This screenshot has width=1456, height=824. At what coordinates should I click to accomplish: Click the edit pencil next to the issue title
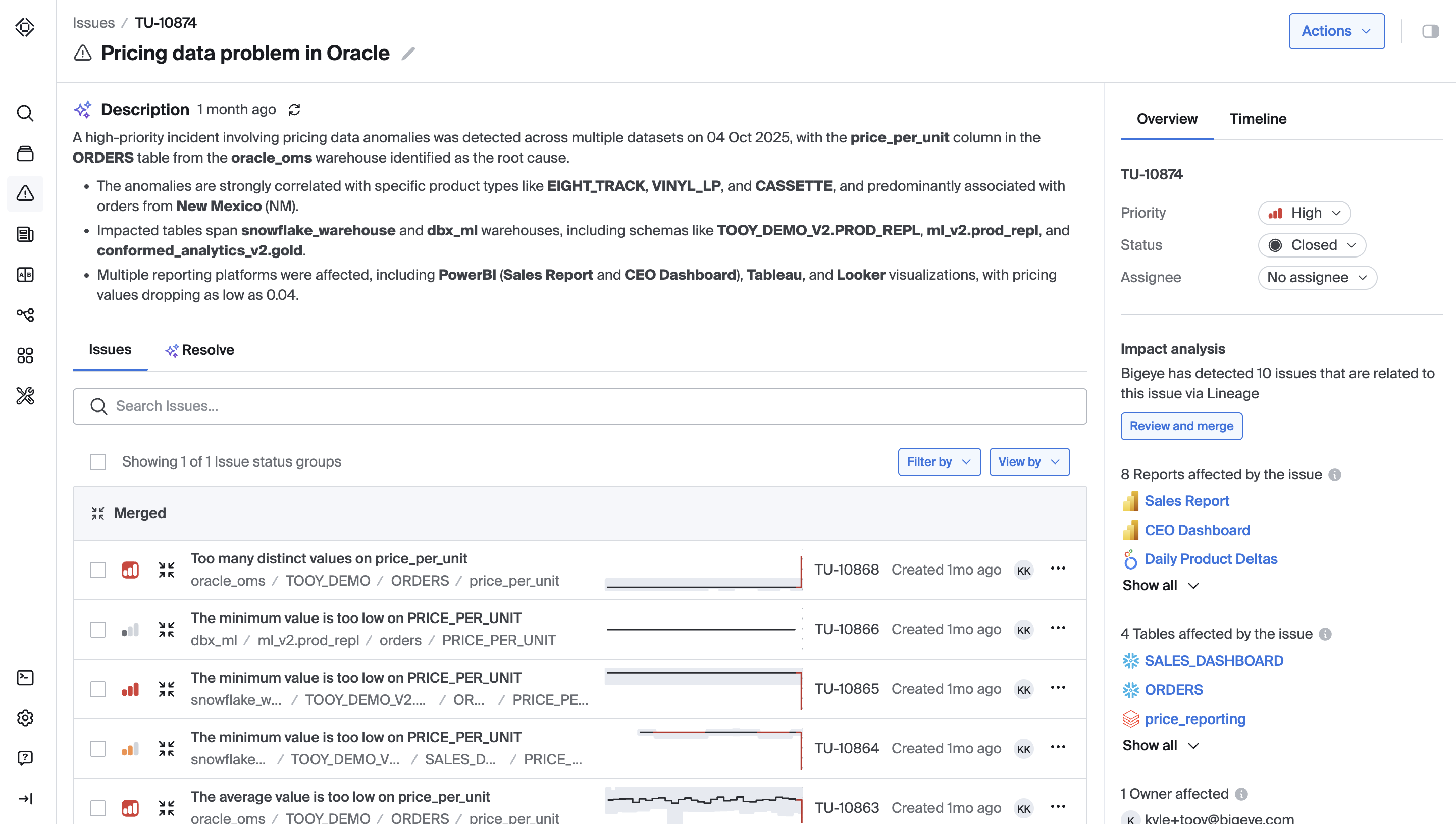click(408, 54)
